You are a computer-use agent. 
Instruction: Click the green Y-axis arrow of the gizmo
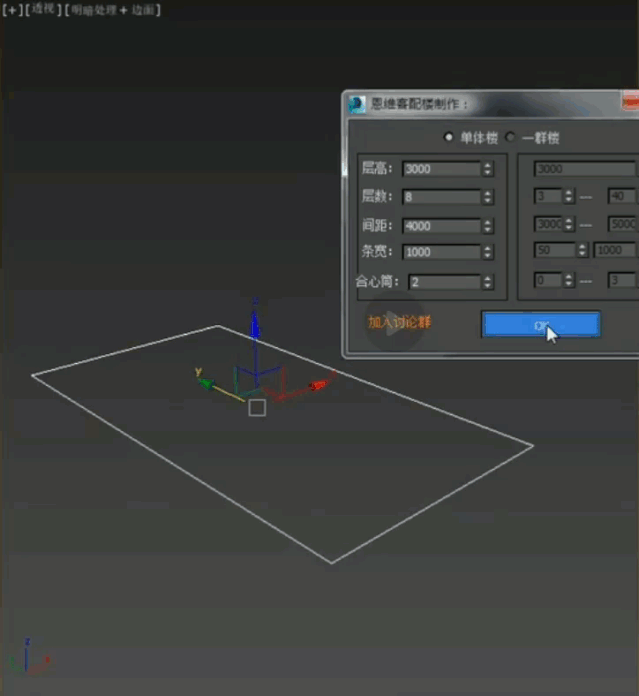[x=205, y=383]
